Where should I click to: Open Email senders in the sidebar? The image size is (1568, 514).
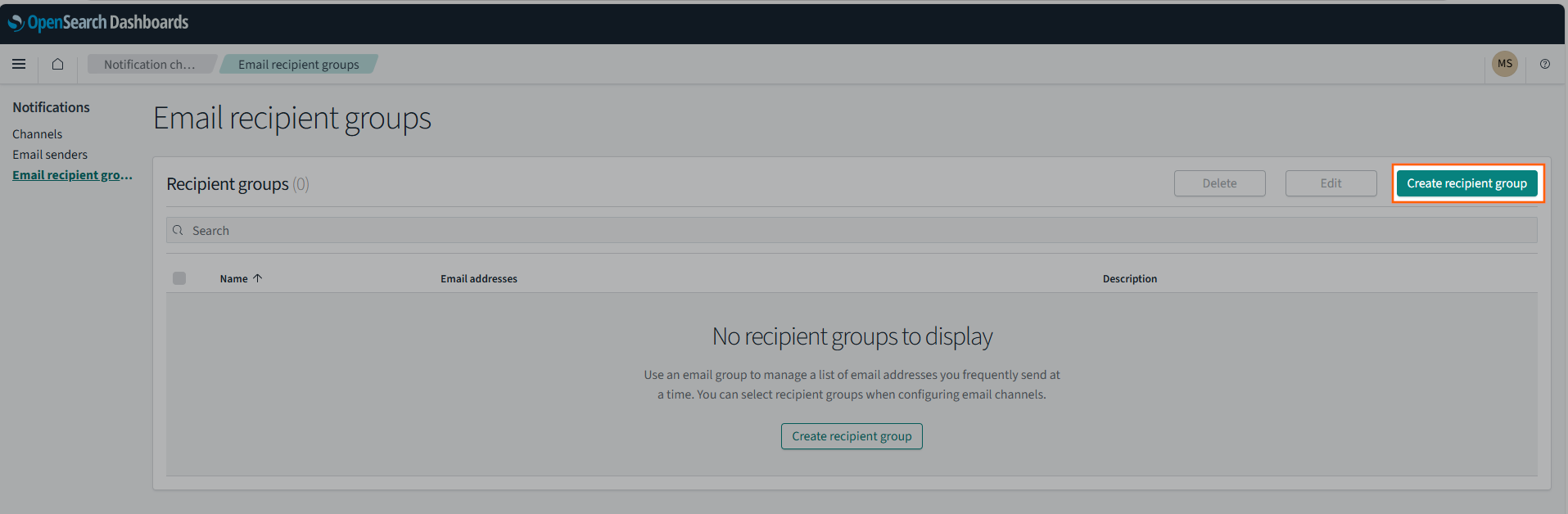tap(50, 155)
